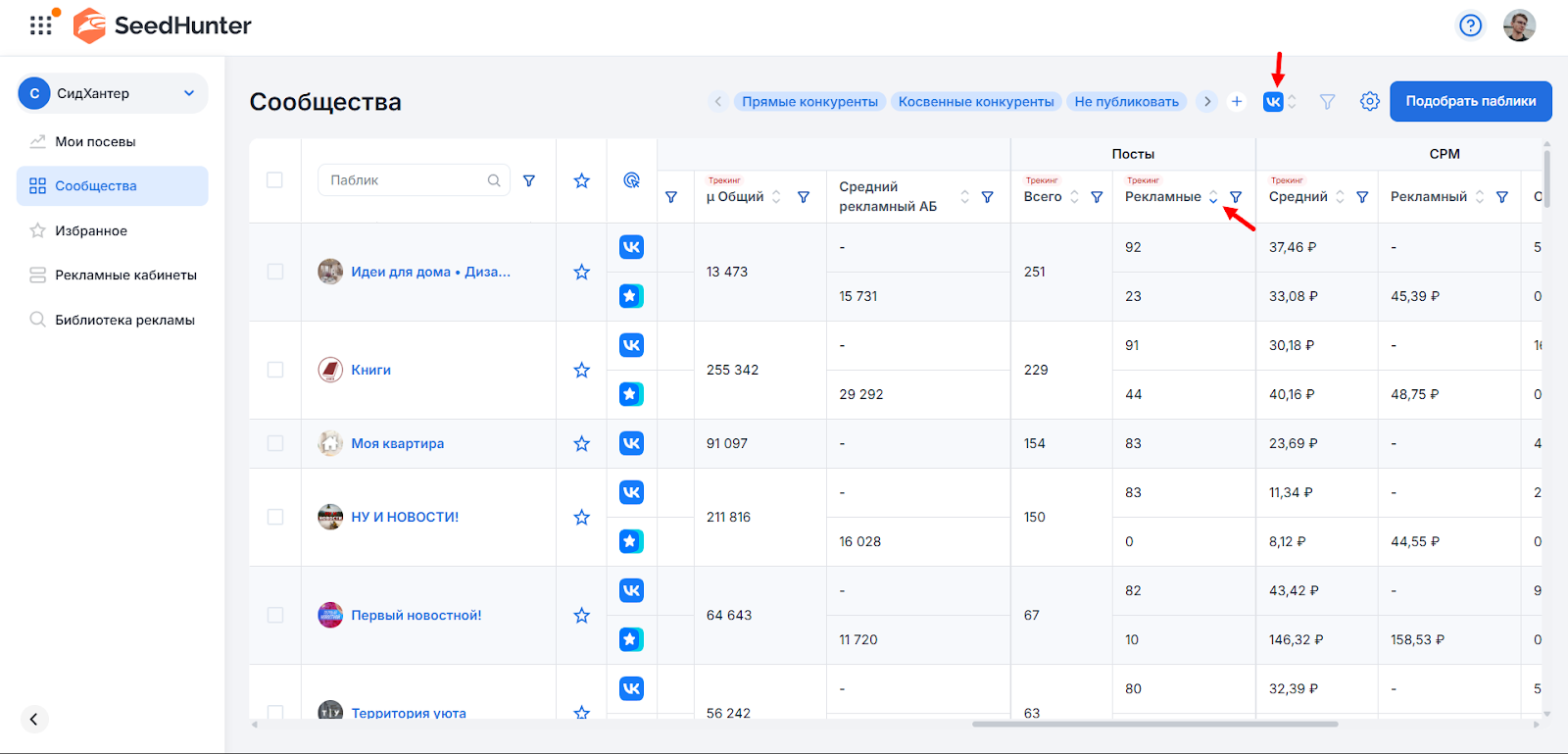Expand the СидХантер account dropdown
Viewport: 1568px width, 754px height.
(x=188, y=93)
